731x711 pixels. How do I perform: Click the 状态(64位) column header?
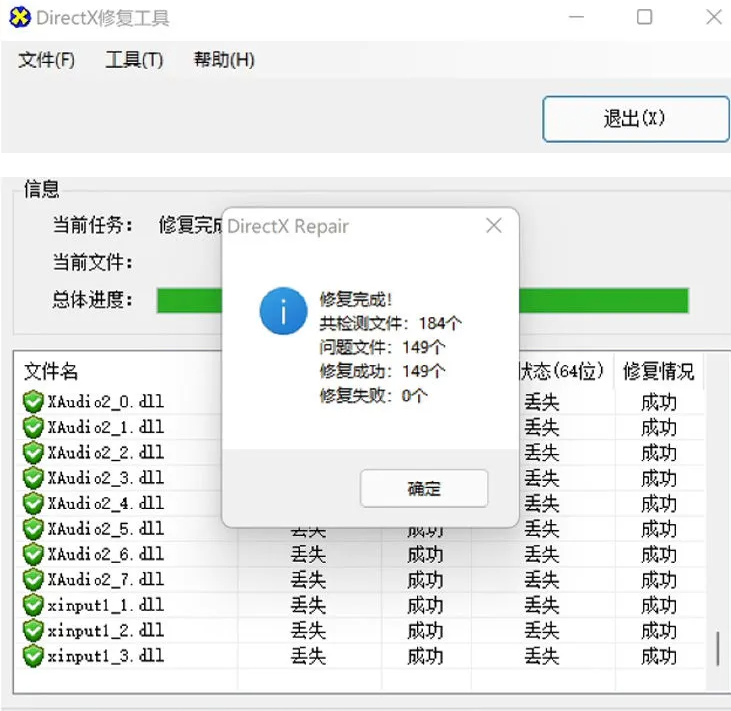[562, 372]
